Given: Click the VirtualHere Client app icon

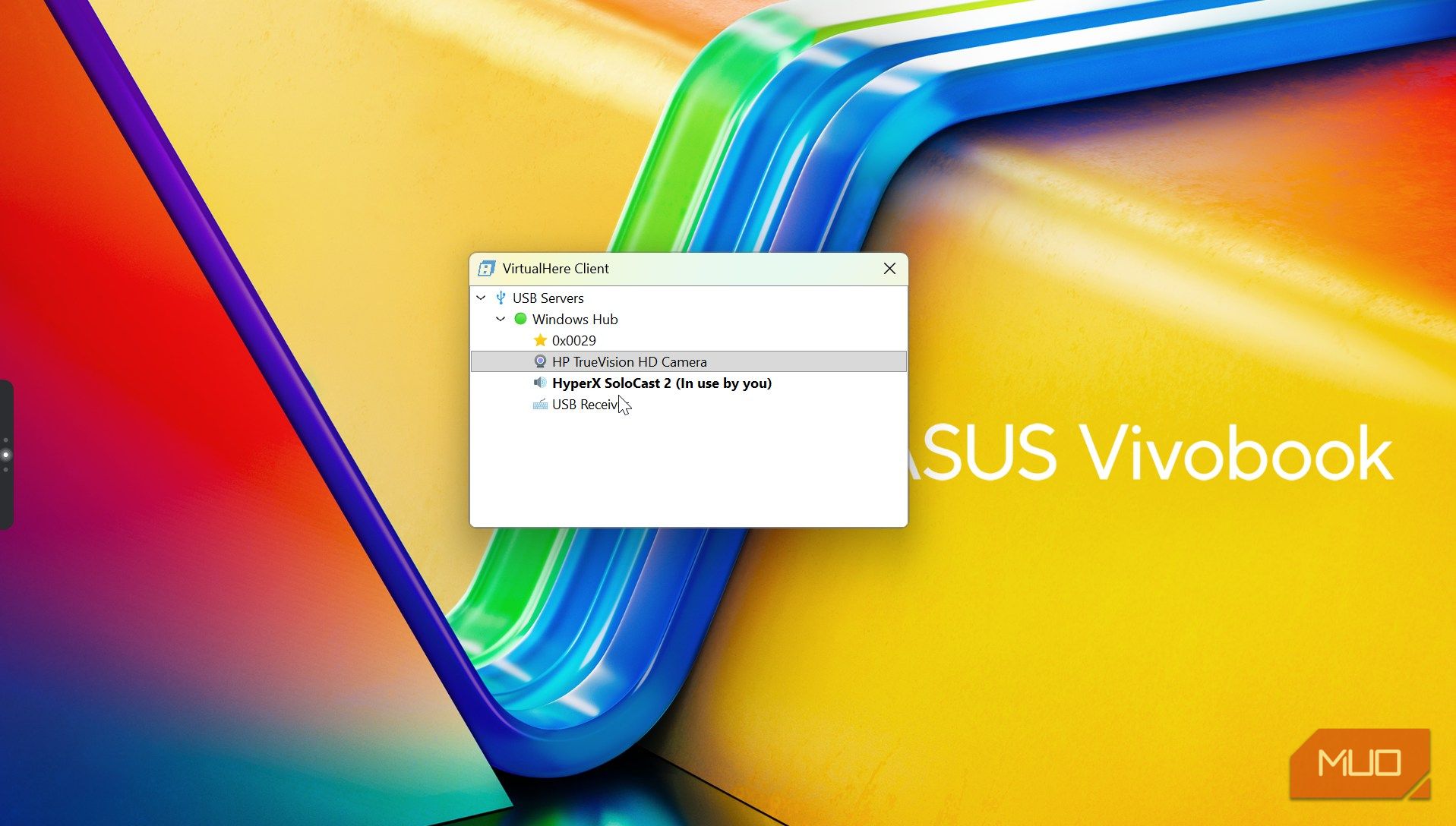Looking at the screenshot, I should (486, 269).
